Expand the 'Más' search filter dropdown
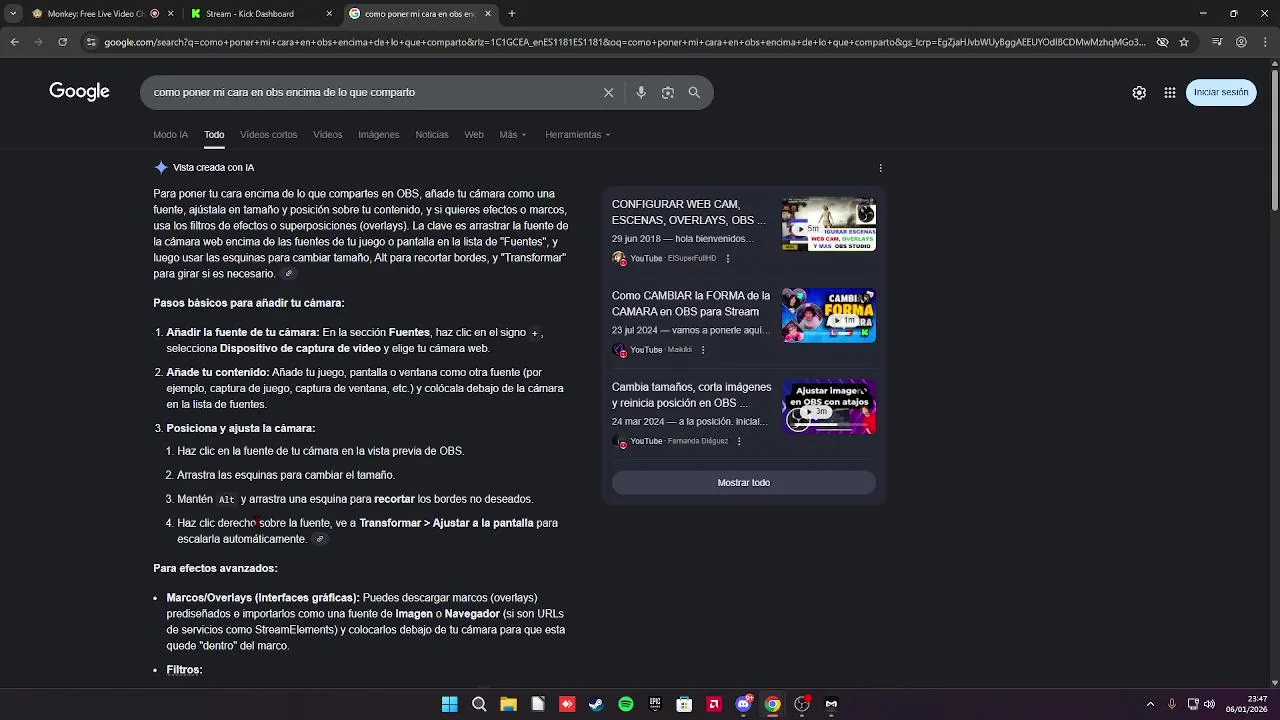 click(x=513, y=135)
